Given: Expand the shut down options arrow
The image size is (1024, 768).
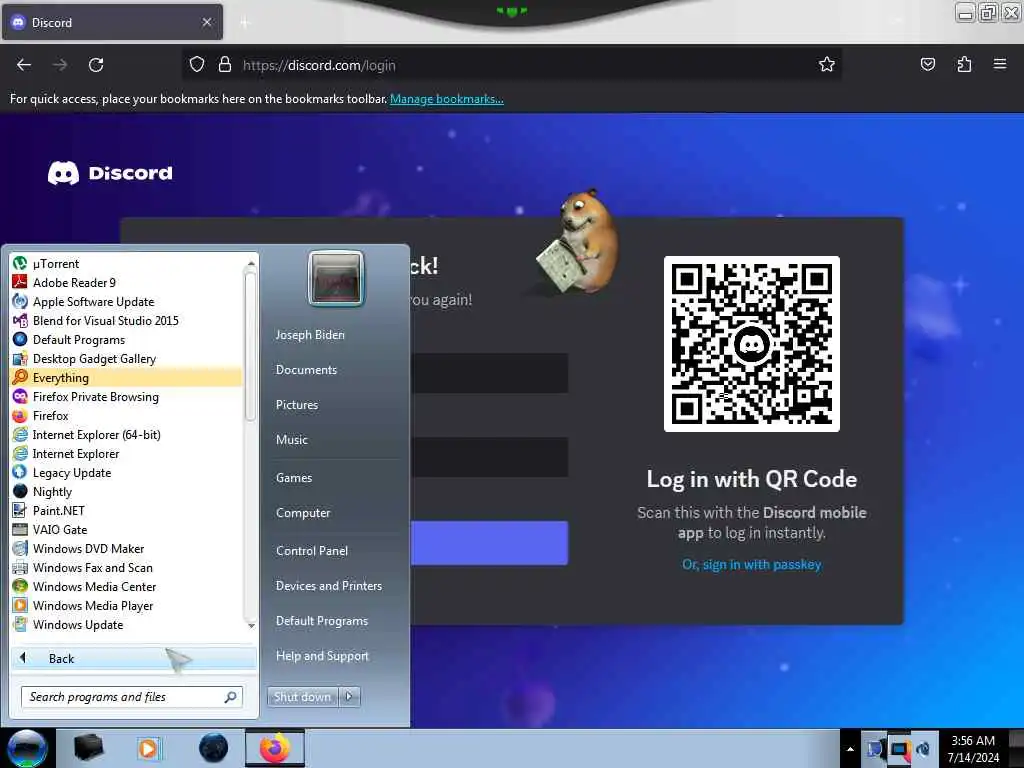Looking at the screenshot, I should (349, 697).
